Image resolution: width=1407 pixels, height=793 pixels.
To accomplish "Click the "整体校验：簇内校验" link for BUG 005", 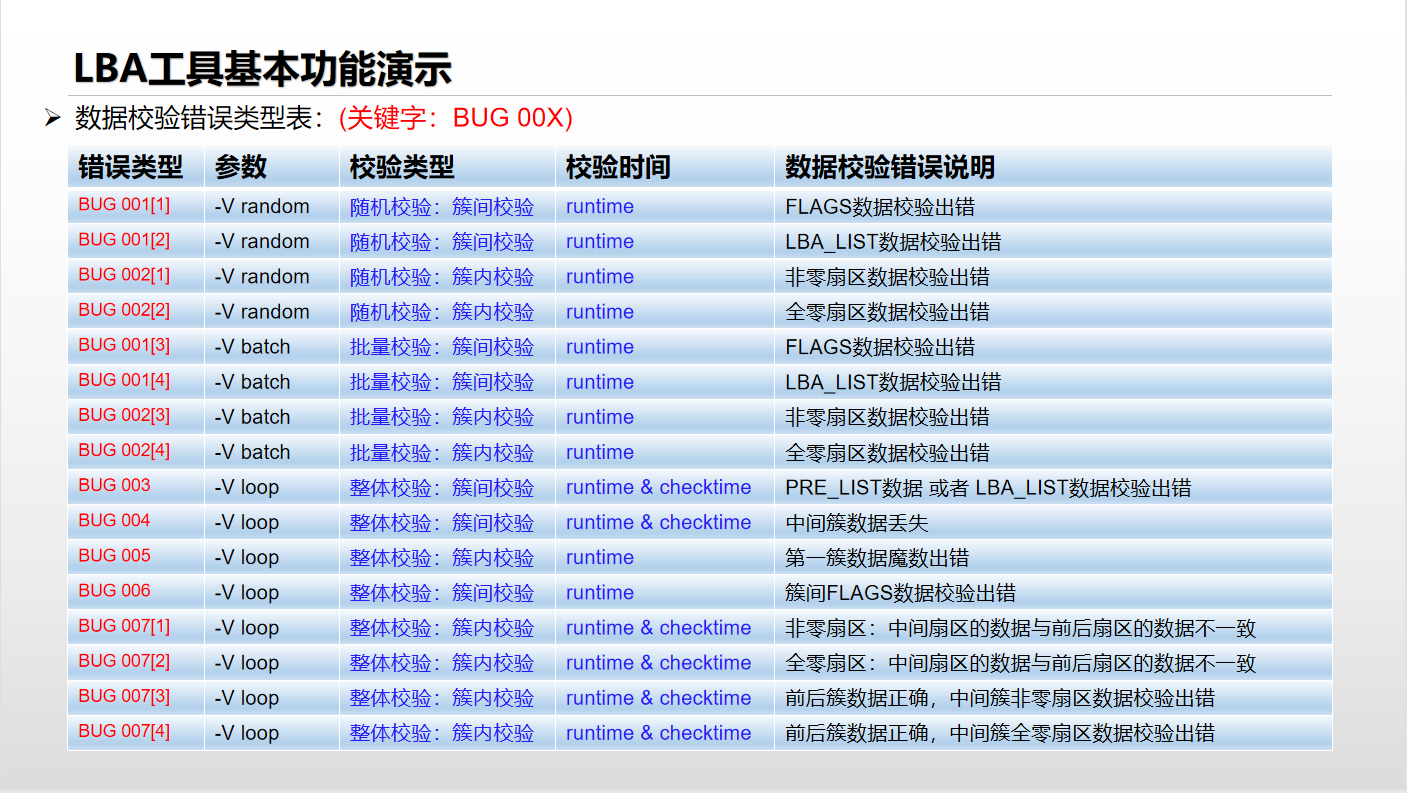I will (441, 557).
